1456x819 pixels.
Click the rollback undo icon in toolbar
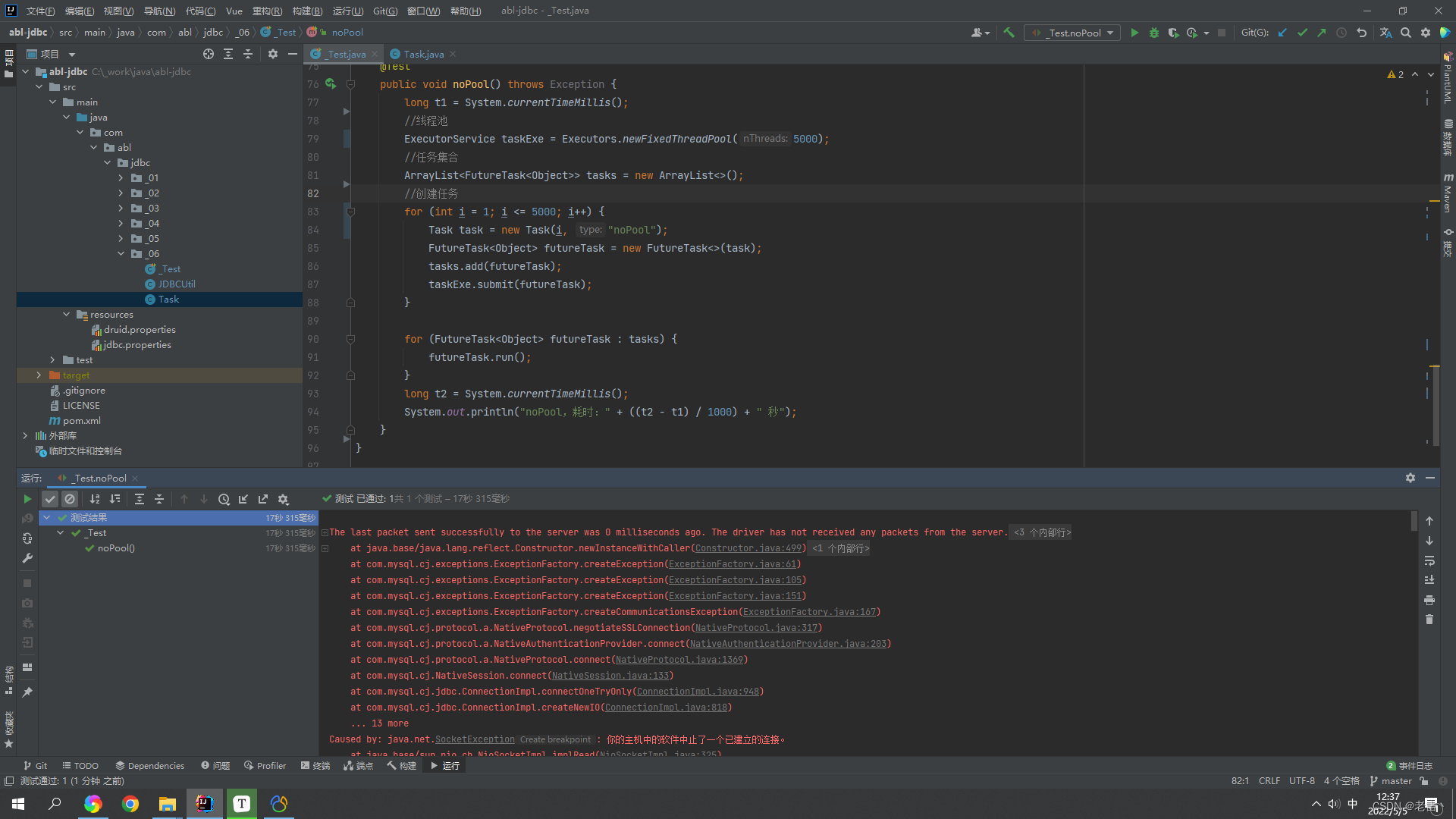pos(1361,33)
